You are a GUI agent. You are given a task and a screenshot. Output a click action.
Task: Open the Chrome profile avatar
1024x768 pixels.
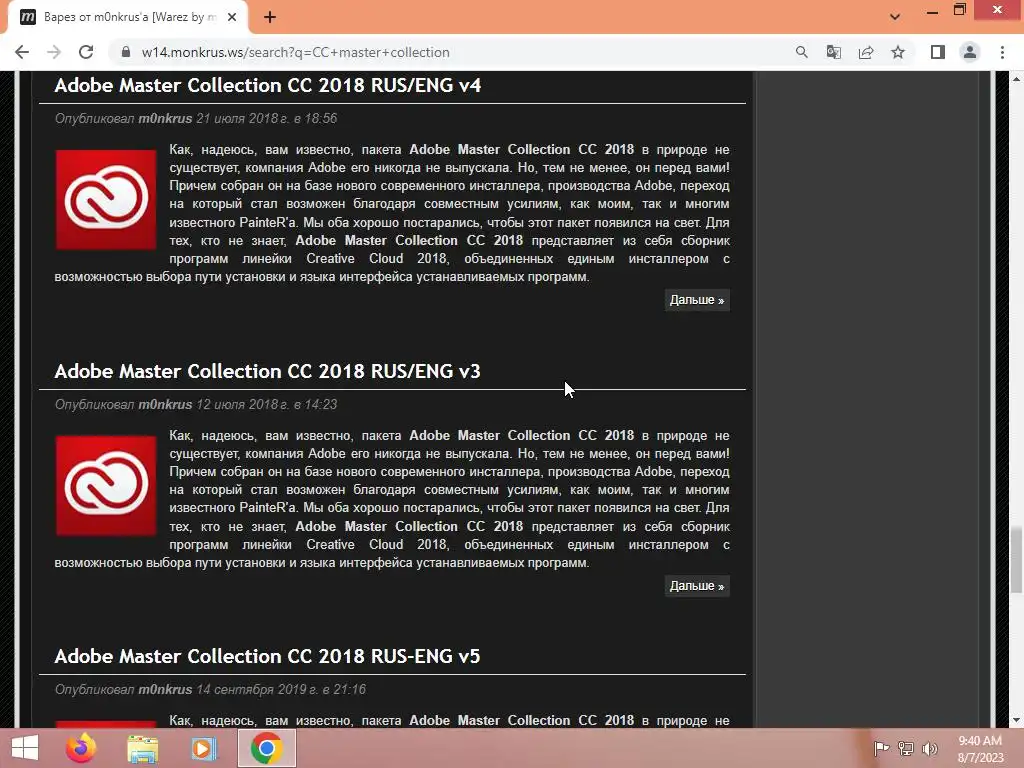coord(970,52)
